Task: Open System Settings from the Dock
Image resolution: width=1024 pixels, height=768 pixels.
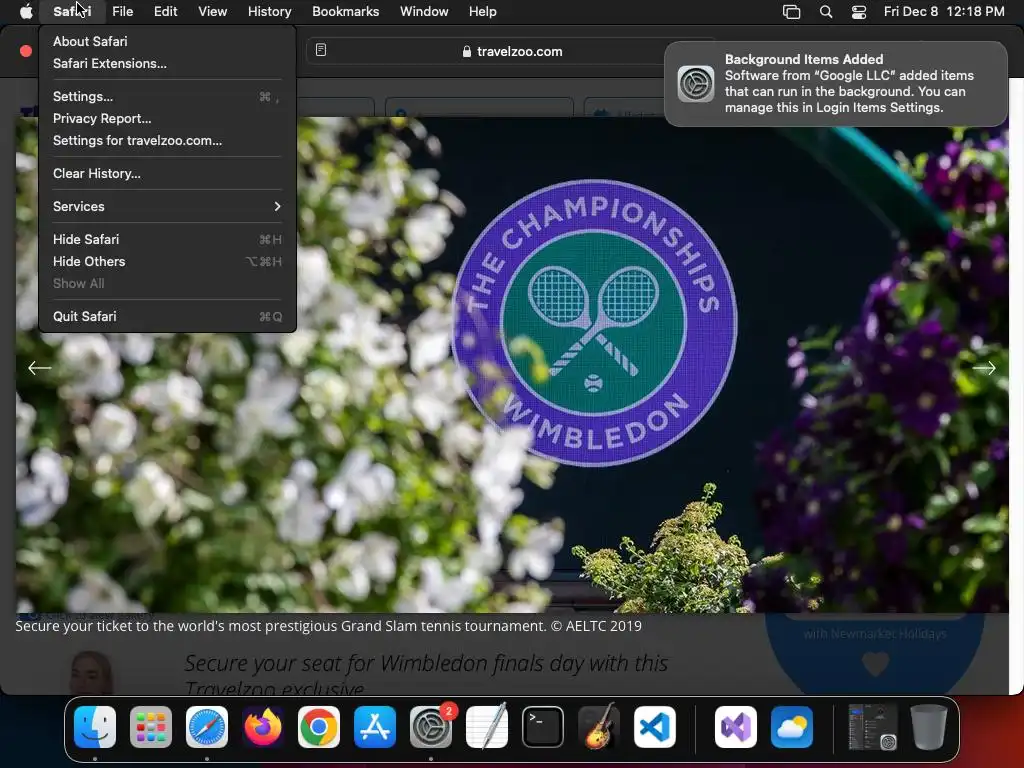Action: [x=431, y=727]
